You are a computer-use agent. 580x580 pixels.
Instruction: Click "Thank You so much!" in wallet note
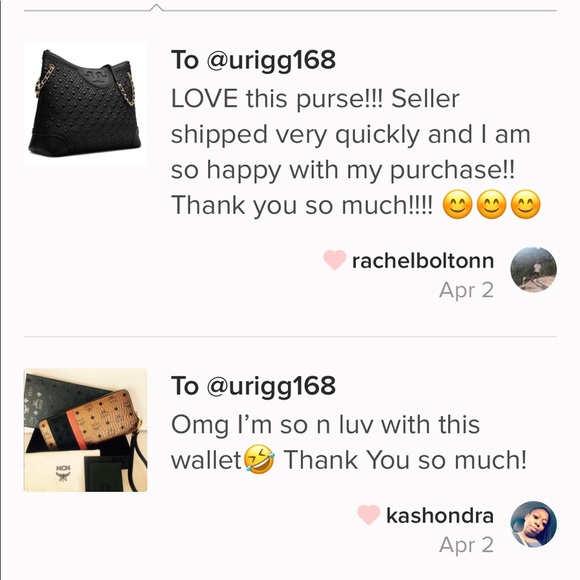tap(405, 460)
